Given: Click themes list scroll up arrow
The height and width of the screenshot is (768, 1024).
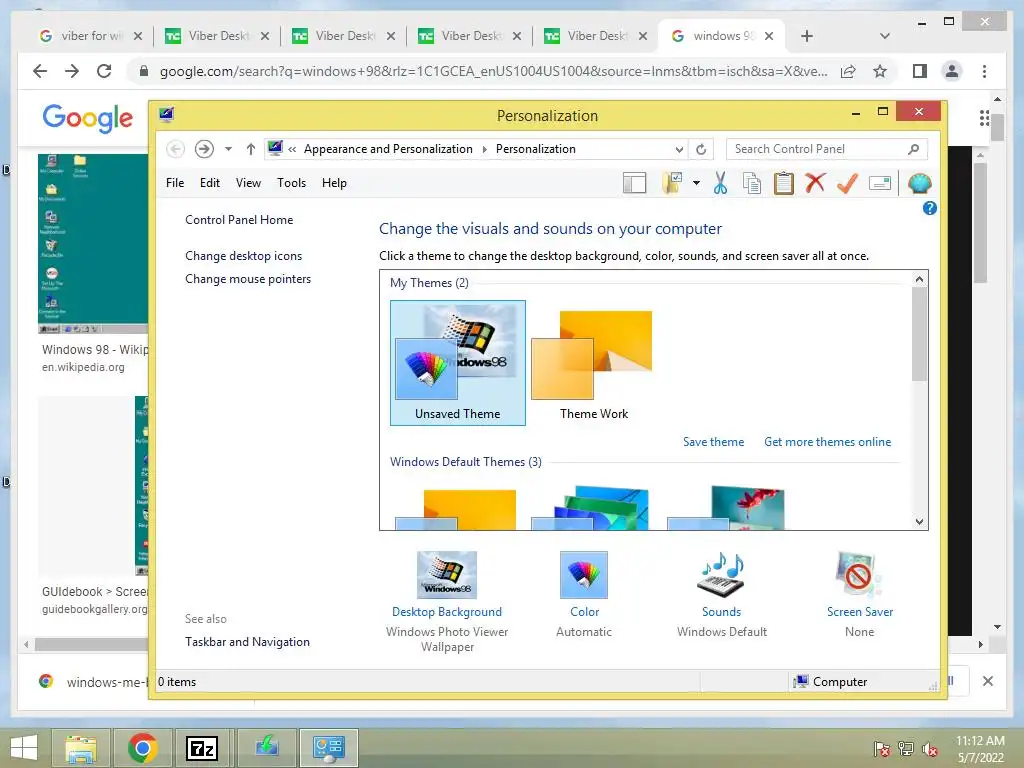Looking at the screenshot, I should (920, 280).
